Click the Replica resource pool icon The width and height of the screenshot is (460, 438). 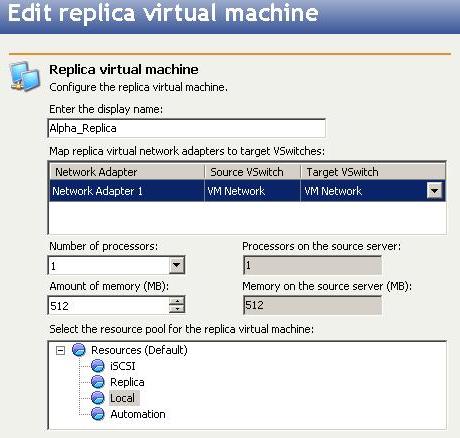click(x=98, y=382)
